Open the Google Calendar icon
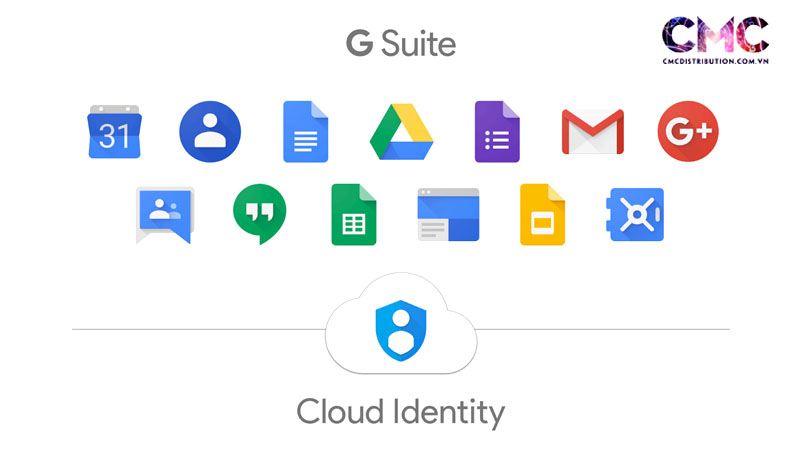This screenshot has height=450, width=800. (x=114, y=132)
